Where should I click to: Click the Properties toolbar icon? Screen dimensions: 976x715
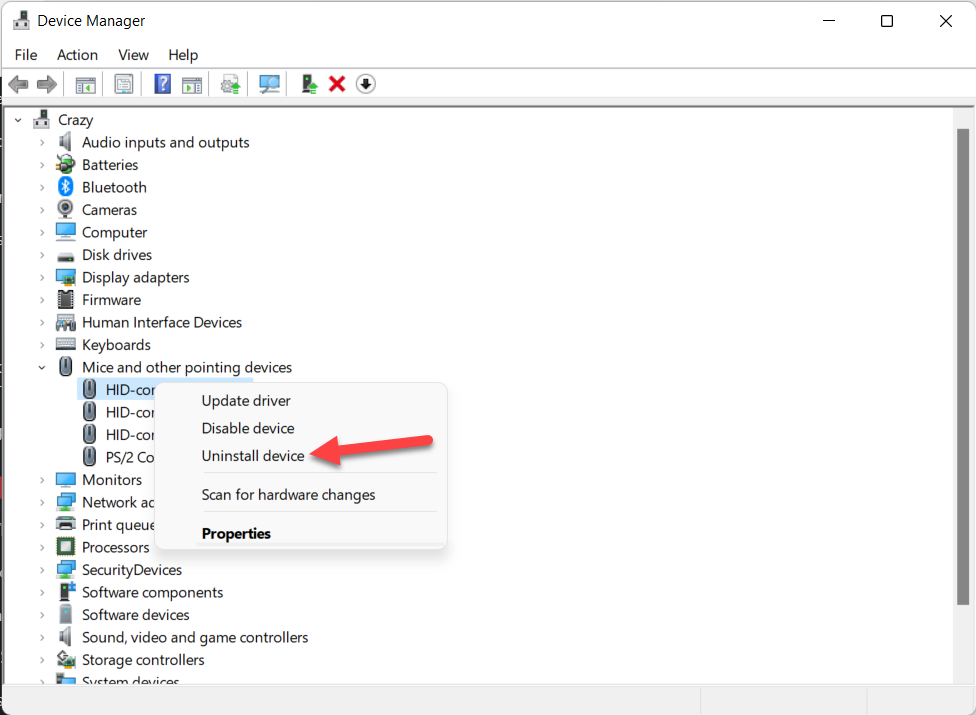coord(124,84)
